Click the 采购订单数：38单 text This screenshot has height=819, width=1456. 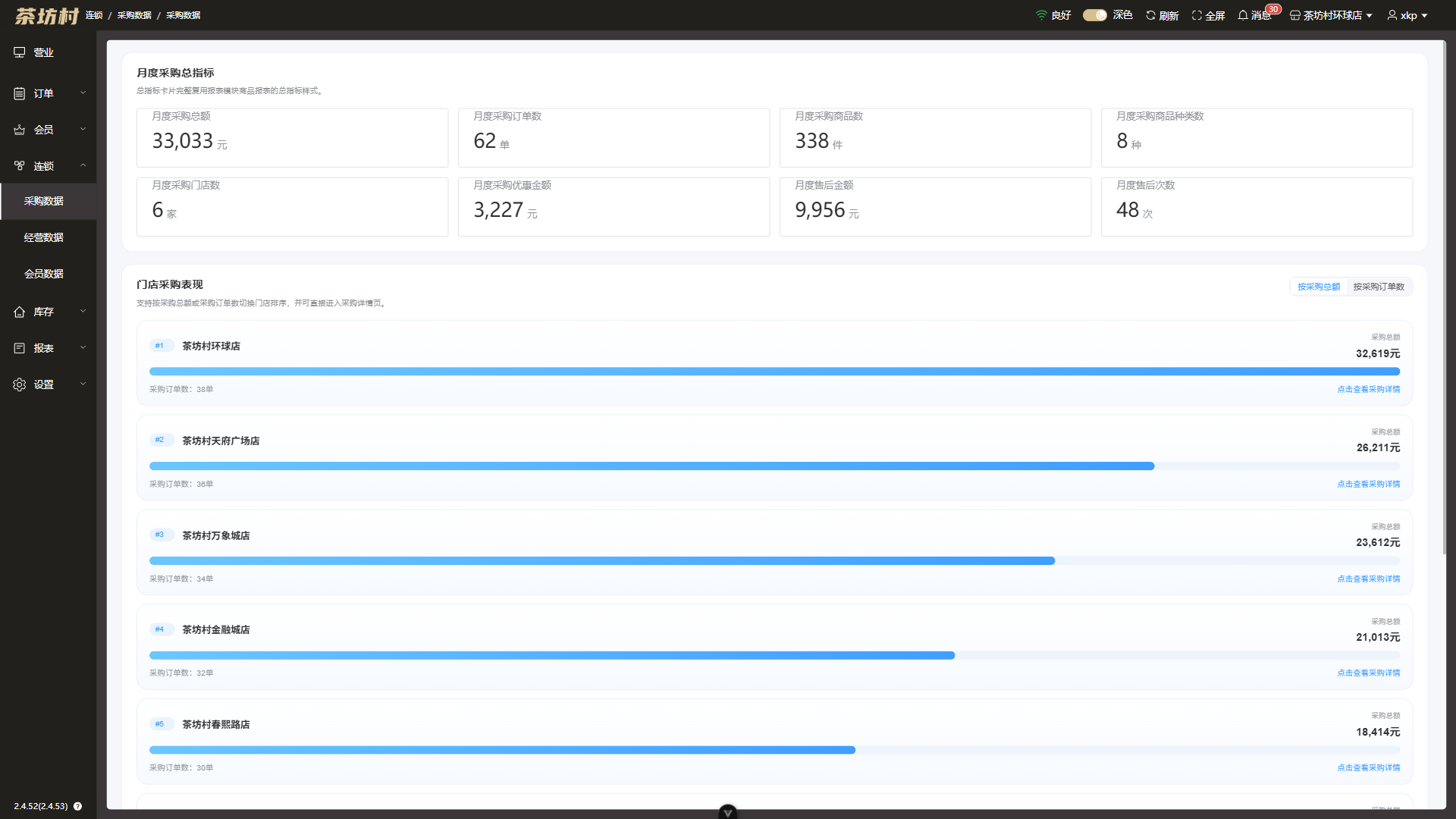(x=181, y=389)
